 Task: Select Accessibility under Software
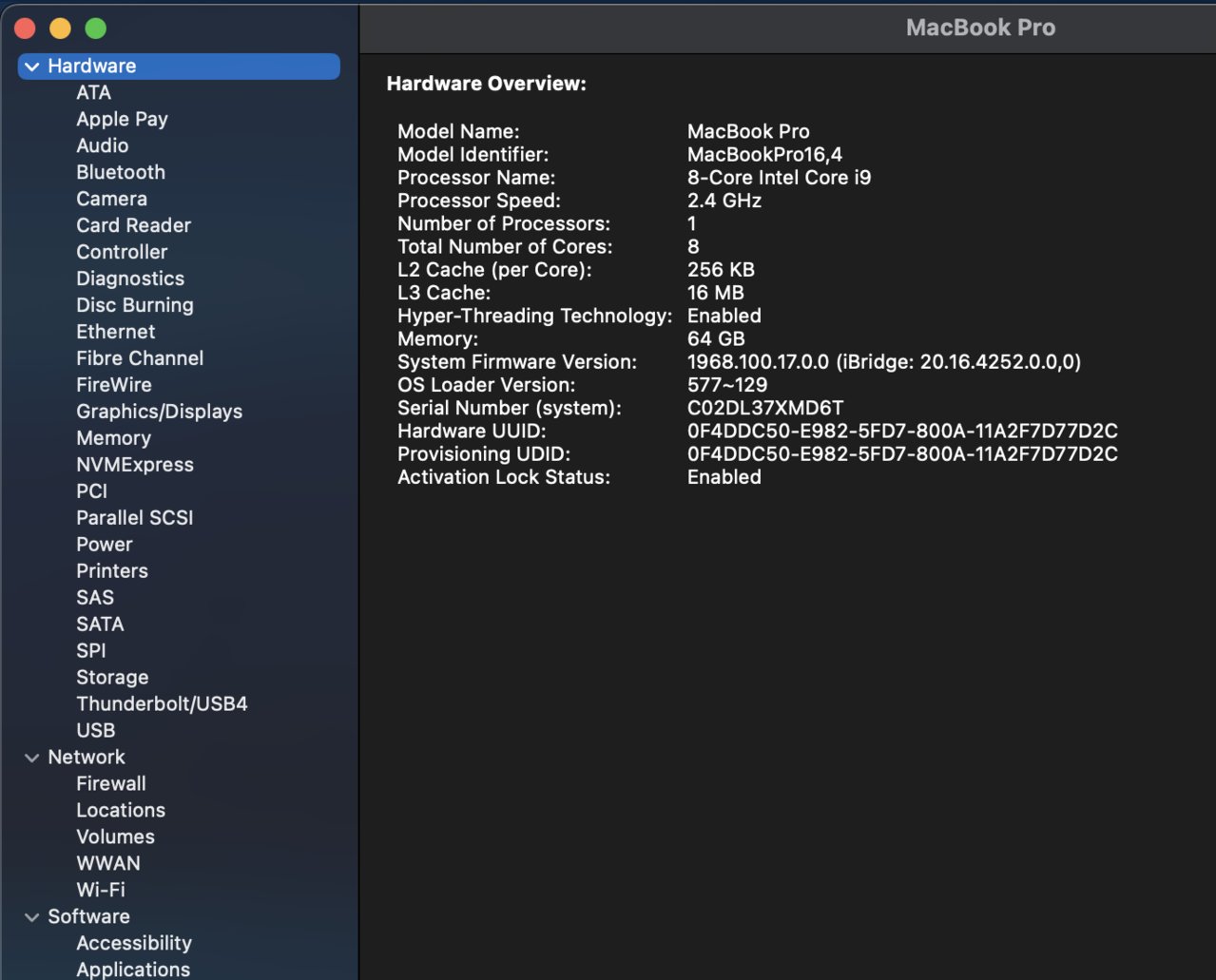[x=134, y=944]
